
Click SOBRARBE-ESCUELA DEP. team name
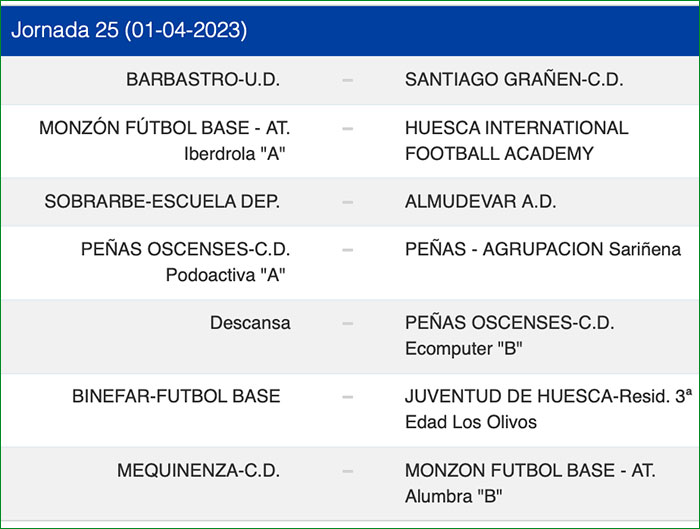(x=162, y=201)
